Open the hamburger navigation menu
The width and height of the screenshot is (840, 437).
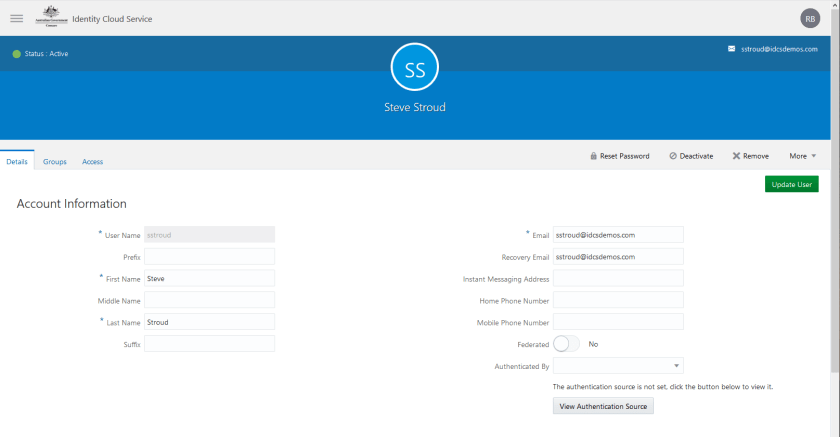(16, 19)
